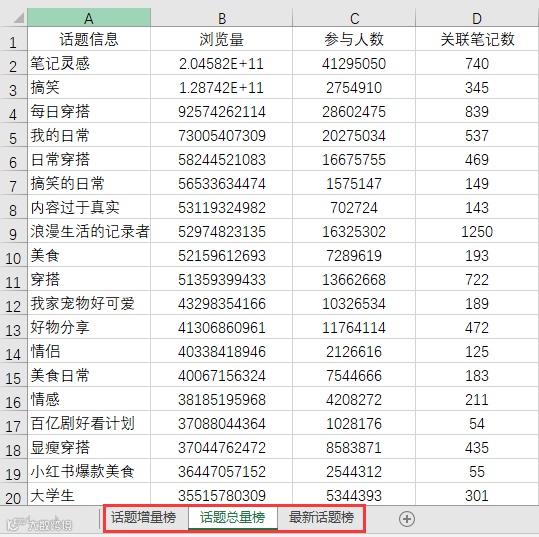Click the value 1.28742E+11
Viewport: 539px width, 537px height.
[x=222, y=88]
